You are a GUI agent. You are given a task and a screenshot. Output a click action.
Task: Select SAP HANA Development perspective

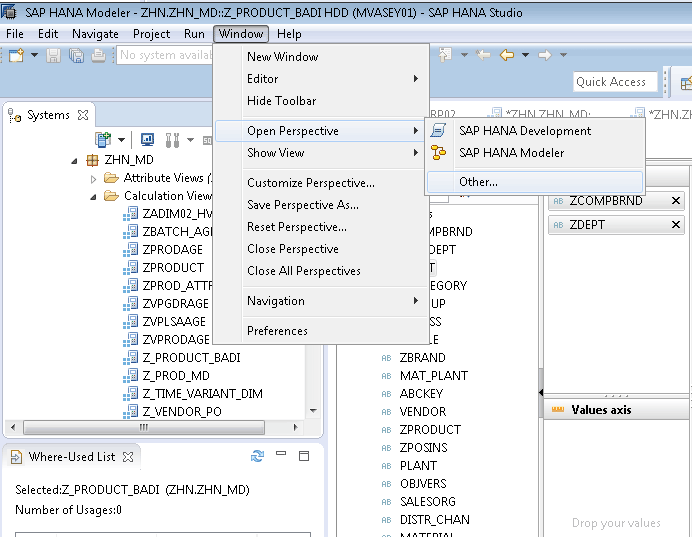(x=524, y=131)
